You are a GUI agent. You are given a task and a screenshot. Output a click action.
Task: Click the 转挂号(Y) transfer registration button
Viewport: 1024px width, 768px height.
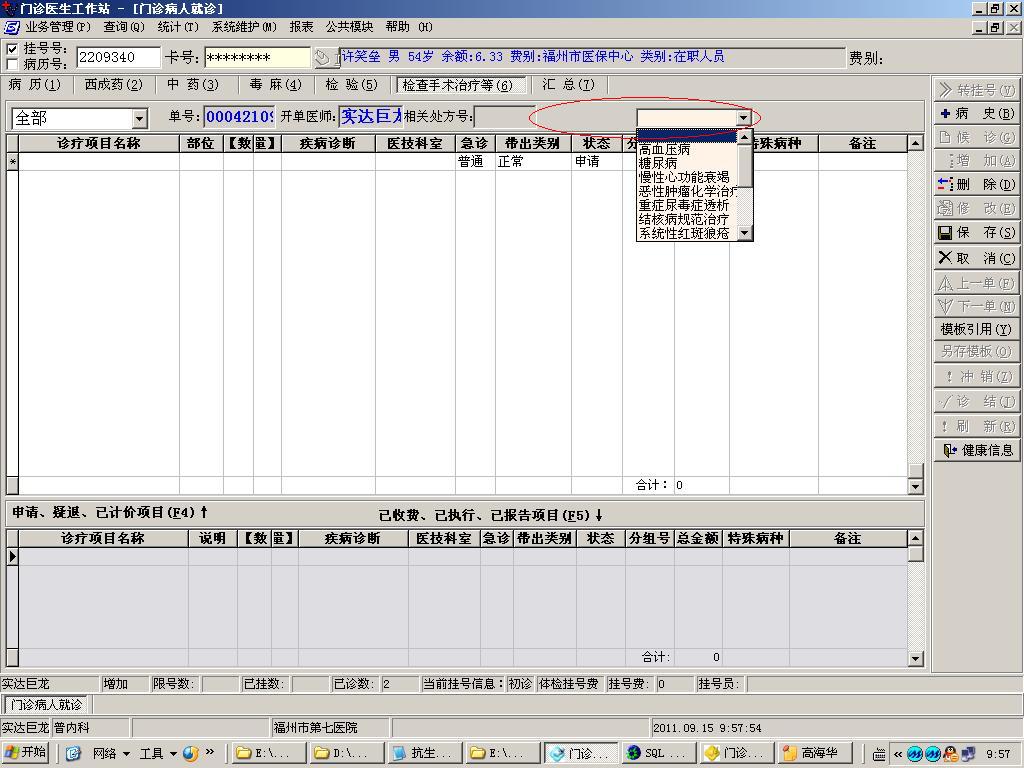976,89
